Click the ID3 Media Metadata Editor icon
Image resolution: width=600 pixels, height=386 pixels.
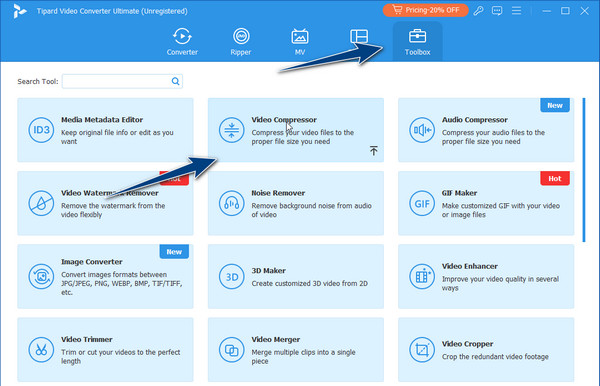[41, 130]
